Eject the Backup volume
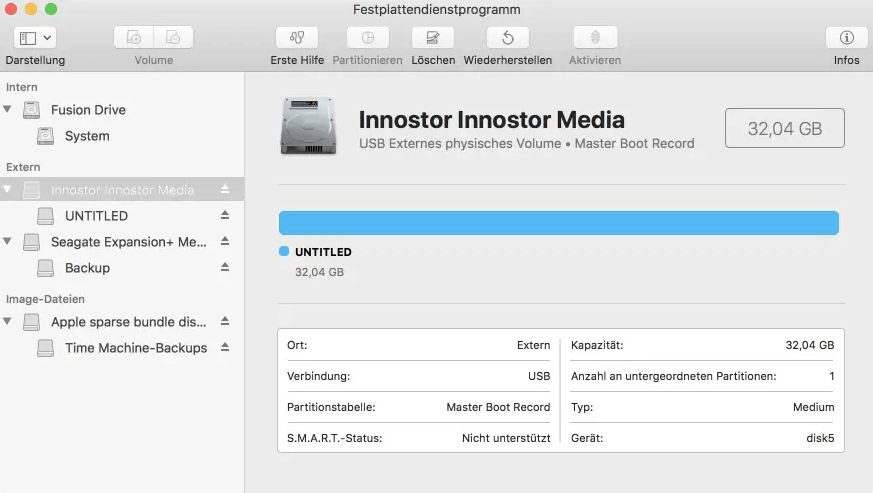 (x=225, y=267)
